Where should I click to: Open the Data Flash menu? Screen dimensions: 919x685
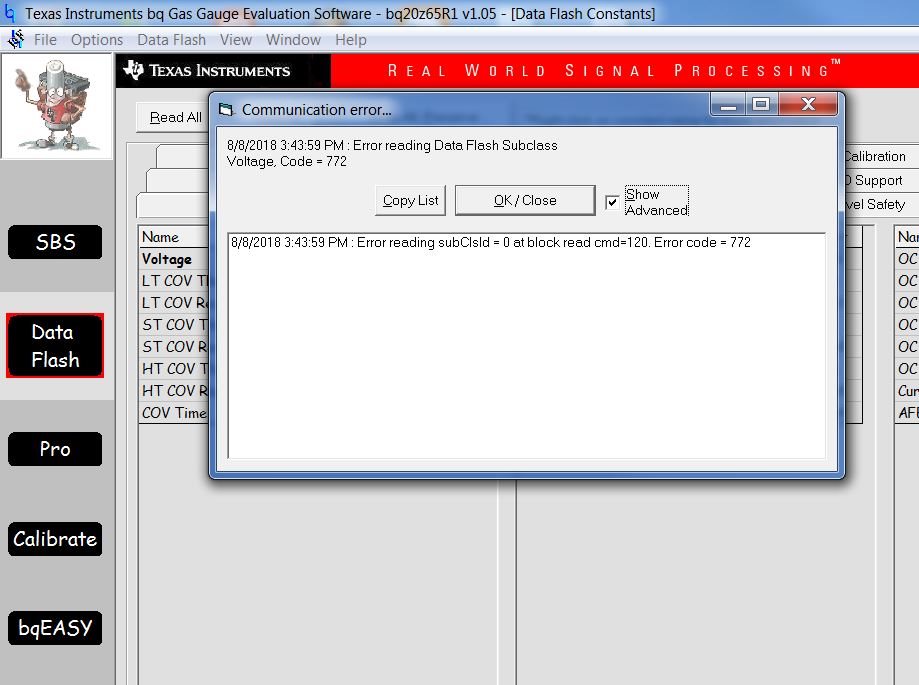(x=171, y=40)
